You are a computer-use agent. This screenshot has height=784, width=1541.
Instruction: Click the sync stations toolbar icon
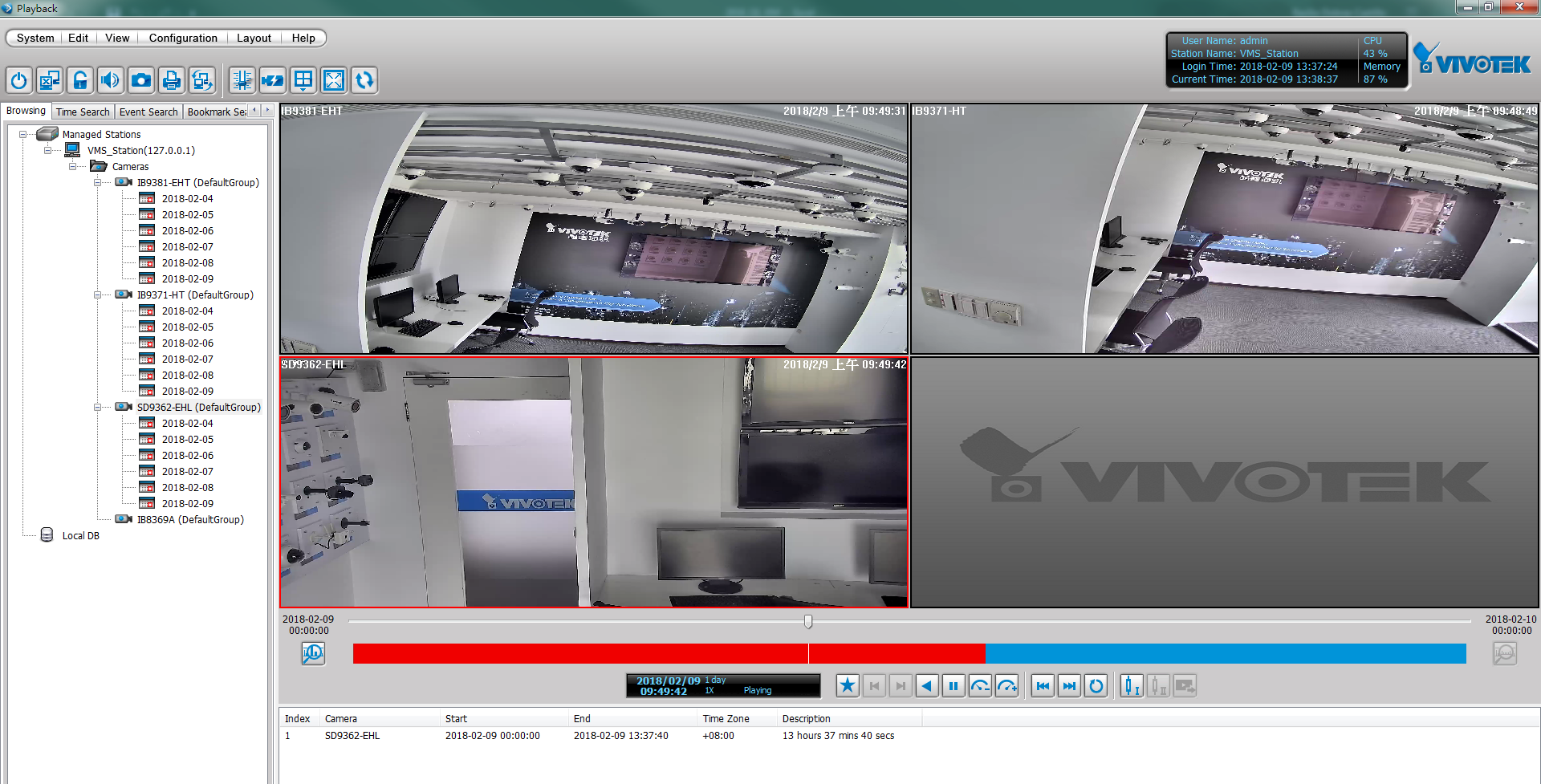tap(202, 80)
